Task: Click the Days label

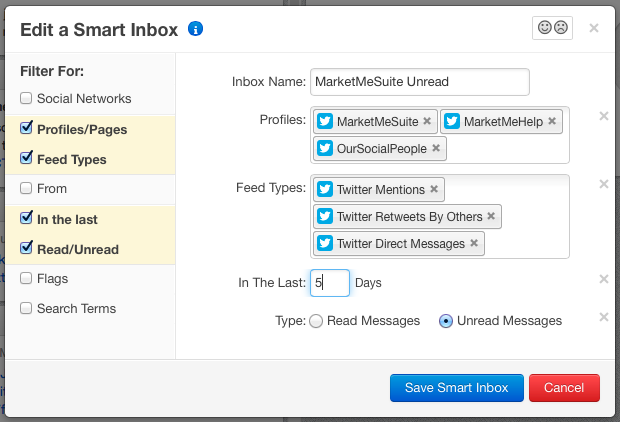Action: [x=368, y=283]
